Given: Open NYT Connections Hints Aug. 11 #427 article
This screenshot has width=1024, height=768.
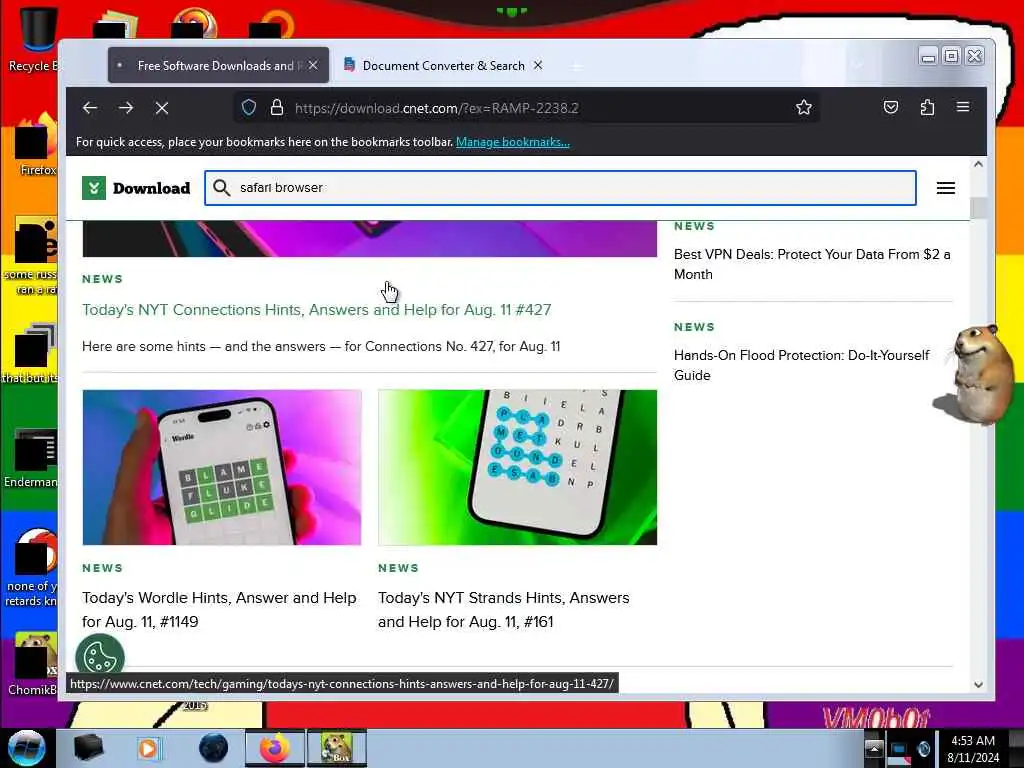Looking at the screenshot, I should coord(317,310).
